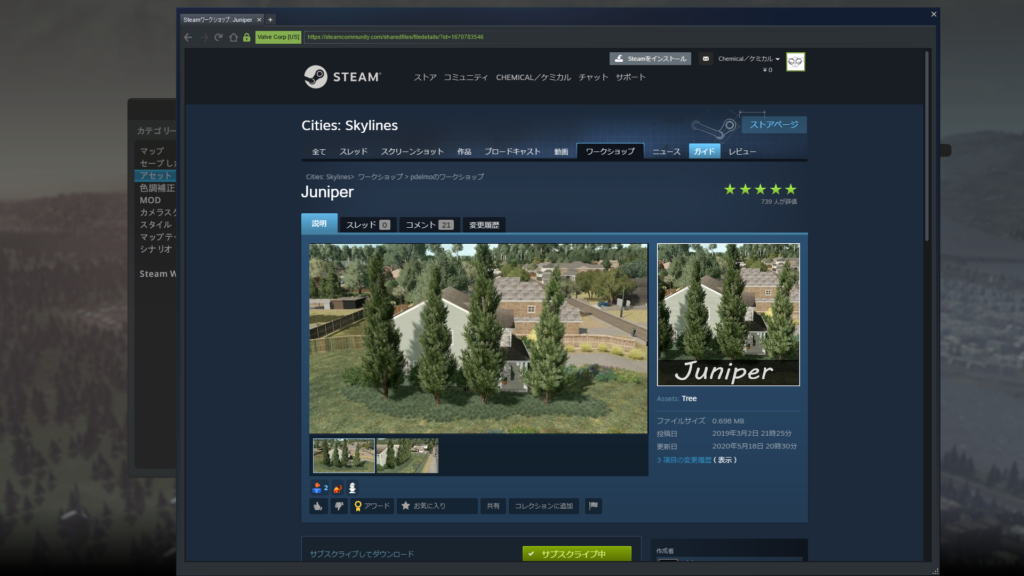This screenshot has height=576, width=1024.
Task: Click the thumbs up rate button
Action: click(317, 506)
